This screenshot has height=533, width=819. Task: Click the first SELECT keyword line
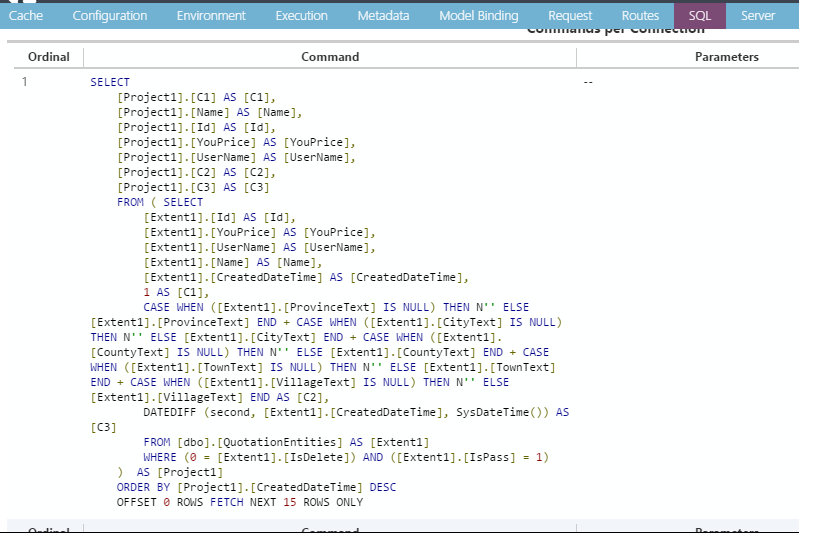tap(110, 82)
